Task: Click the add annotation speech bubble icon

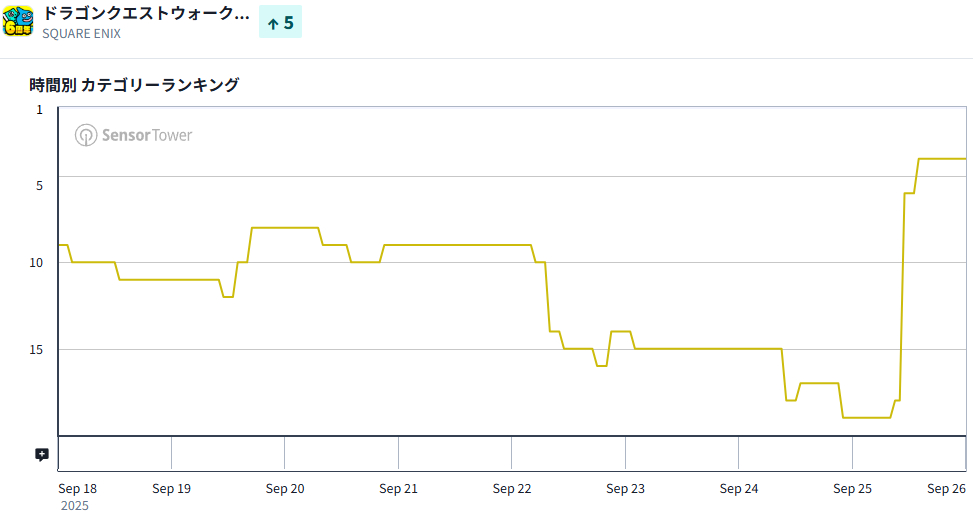Action: [x=42, y=454]
